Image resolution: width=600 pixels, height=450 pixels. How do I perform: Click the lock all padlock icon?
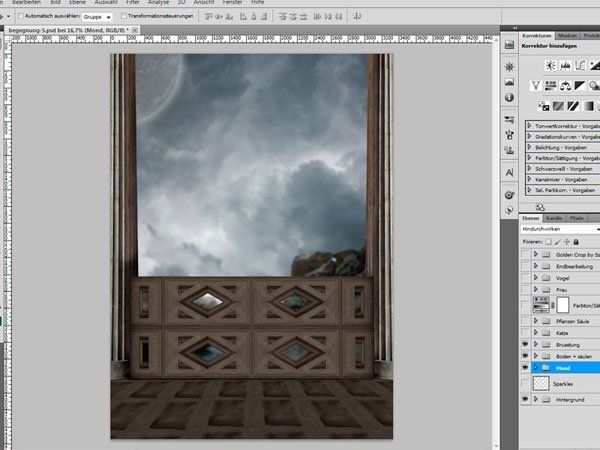click(576, 242)
